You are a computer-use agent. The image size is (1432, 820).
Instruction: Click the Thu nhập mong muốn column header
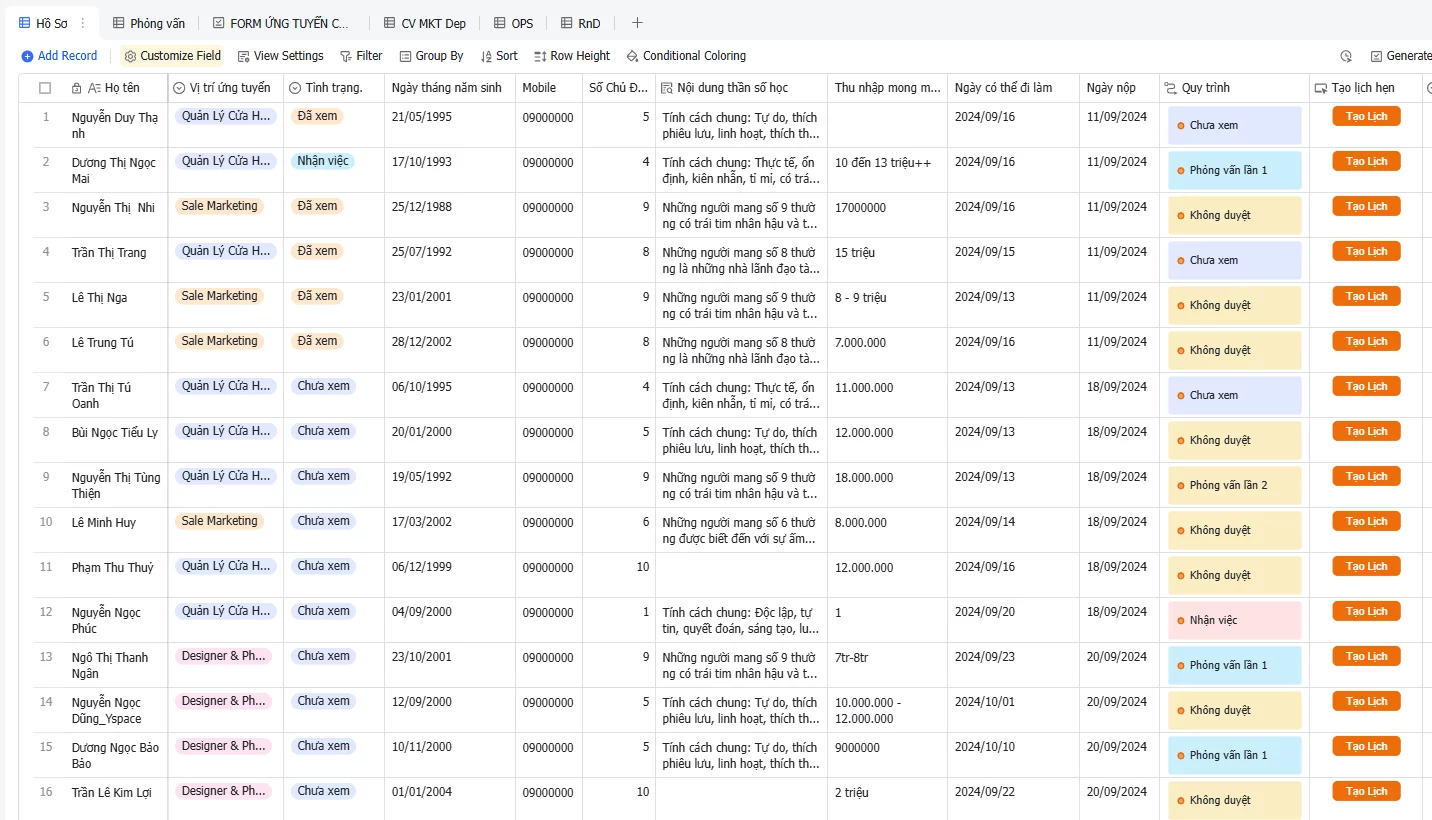(x=887, y=88)
